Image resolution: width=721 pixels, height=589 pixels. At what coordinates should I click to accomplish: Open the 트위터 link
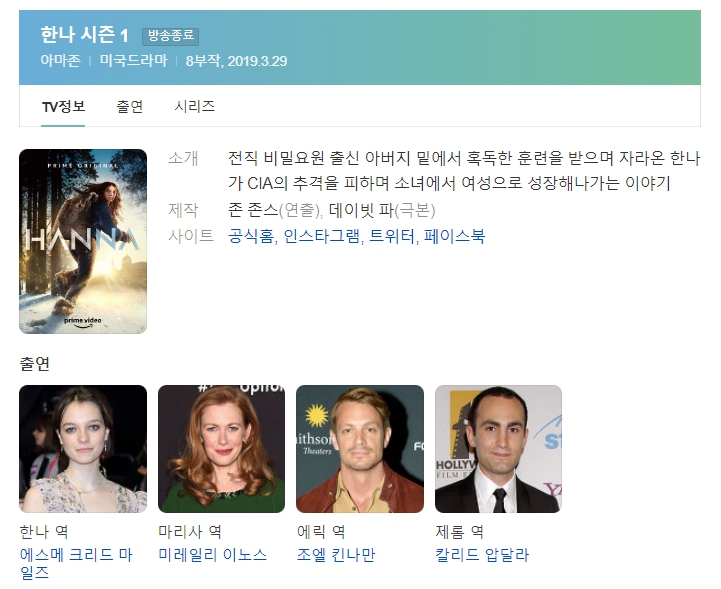(392, 236)
